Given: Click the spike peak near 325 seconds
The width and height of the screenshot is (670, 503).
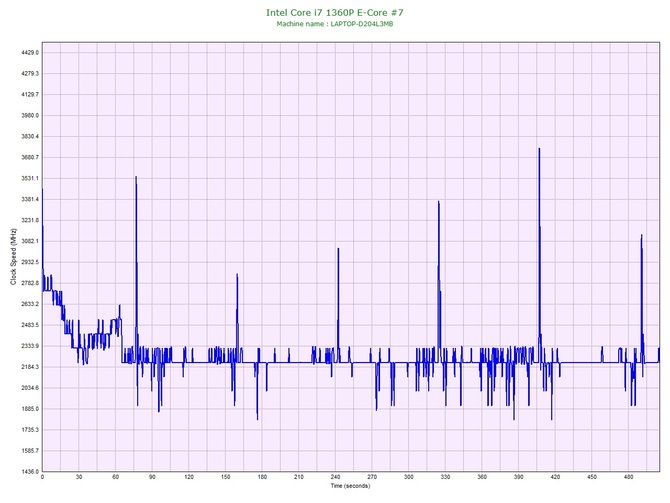Looking at the screenshot, I should (438, 202).
